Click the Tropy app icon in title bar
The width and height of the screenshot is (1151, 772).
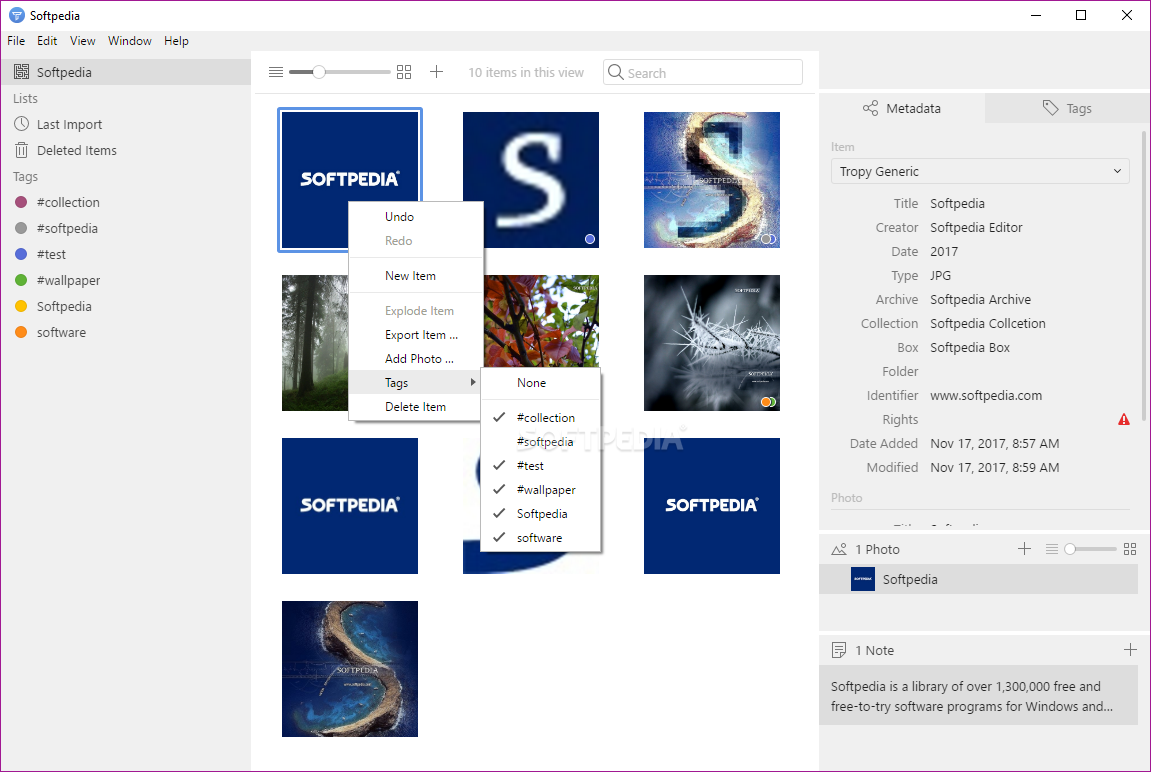click(16, 15)
